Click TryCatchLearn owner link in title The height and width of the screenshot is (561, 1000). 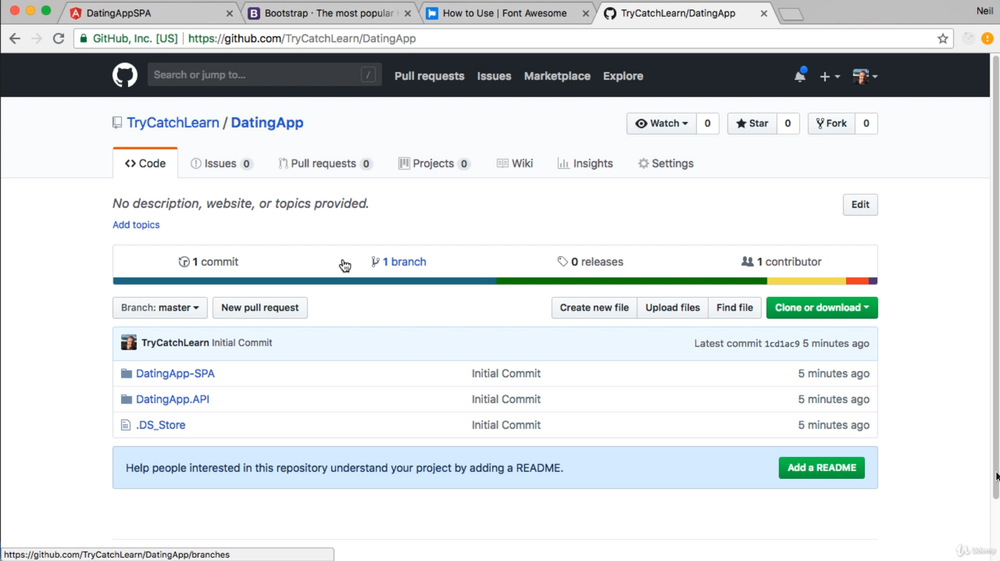pyautogui.click(x=173, y=122)
